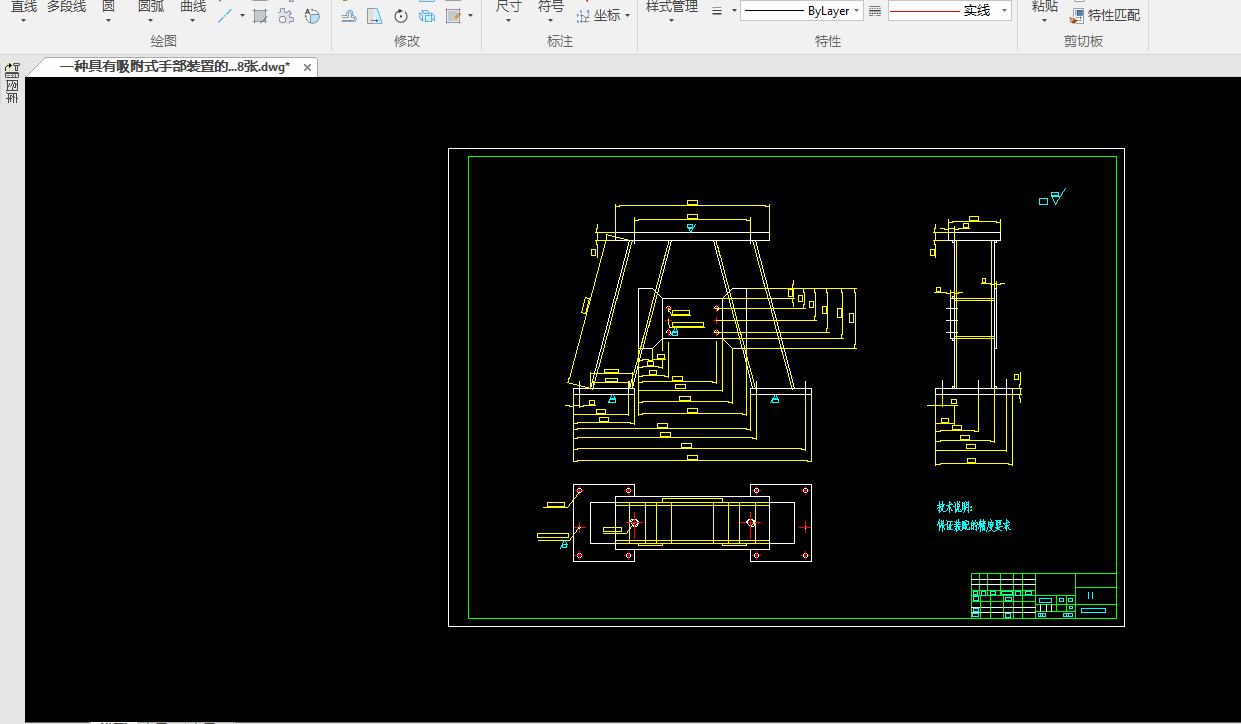This screenshot has width=1241, height=724.
Task: Click the diagonal line tool icon
Action: click(x=226, y=16)
